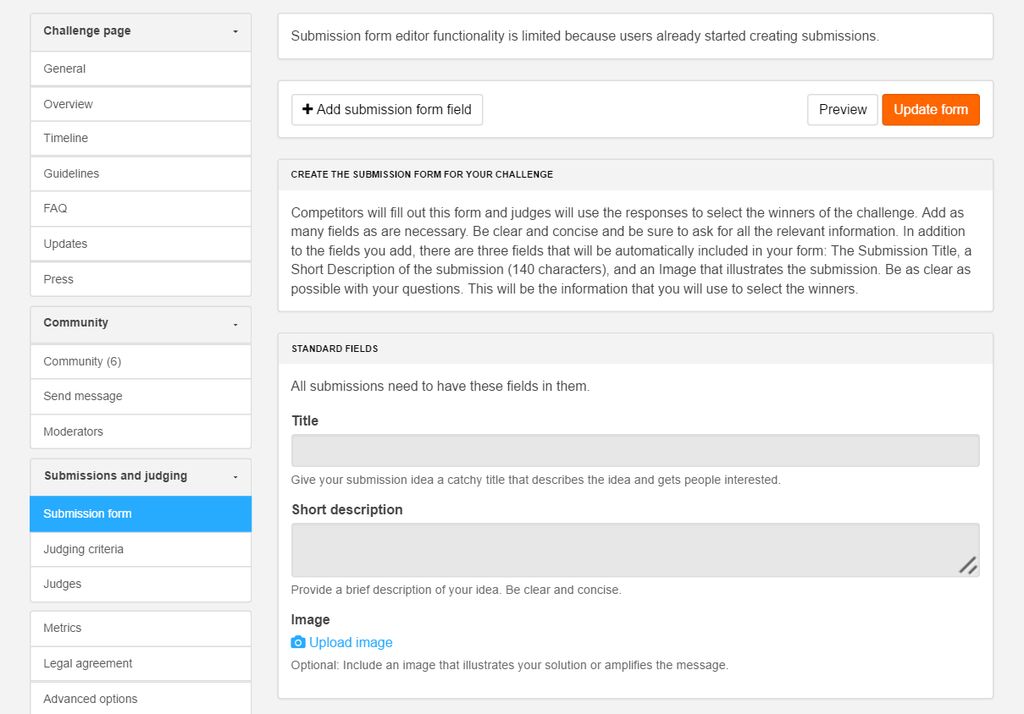Click the Upload image link
The width and height of the screenshot is (1024, 714).
pos(351,642)
